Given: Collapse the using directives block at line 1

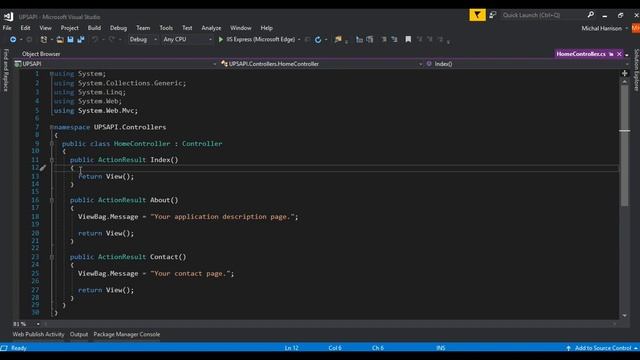Looking at the screenshot, I should pyautogui.click(x=52, y=74).
